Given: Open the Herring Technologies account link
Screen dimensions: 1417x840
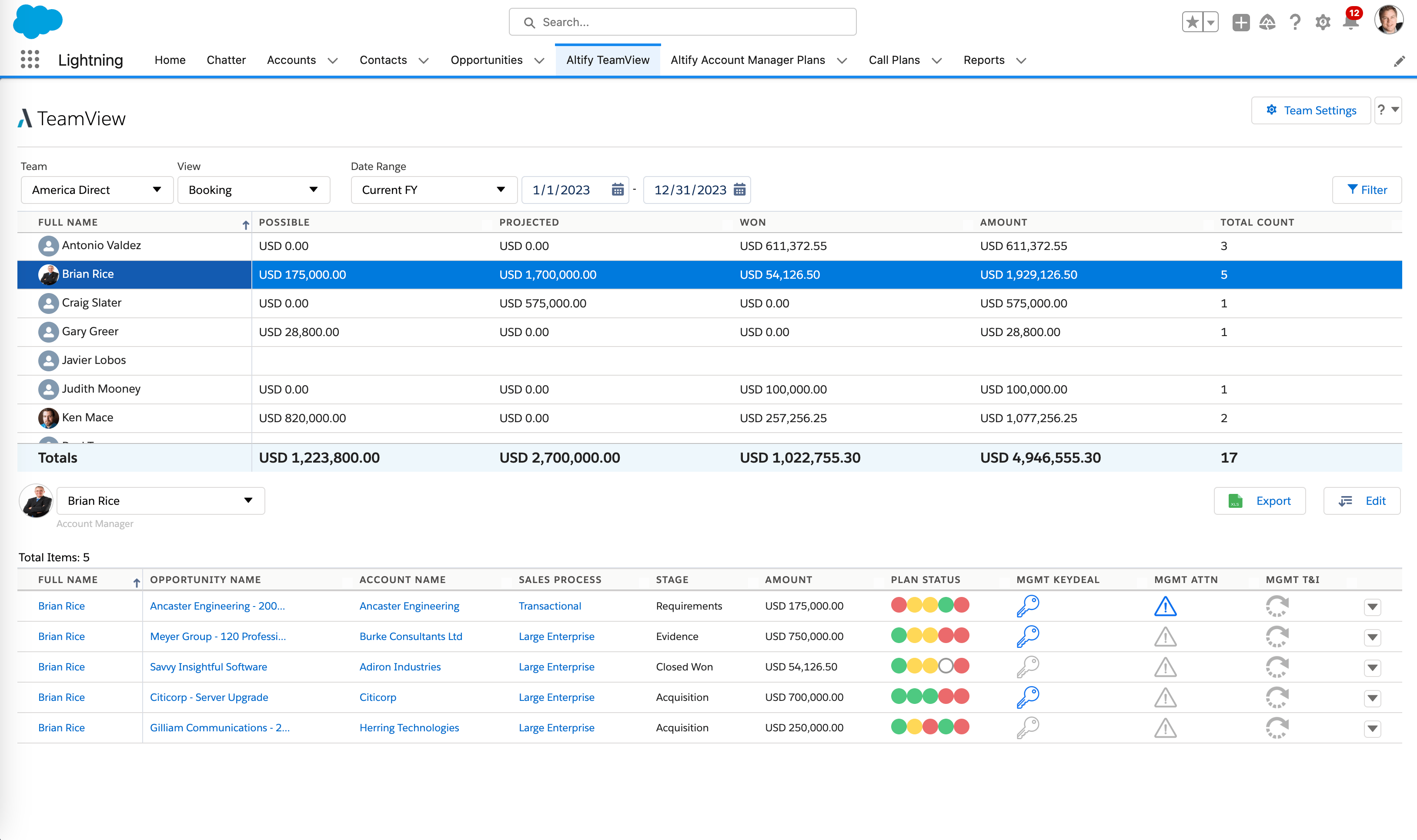Looking at the screenshot, I should (409, 728).
